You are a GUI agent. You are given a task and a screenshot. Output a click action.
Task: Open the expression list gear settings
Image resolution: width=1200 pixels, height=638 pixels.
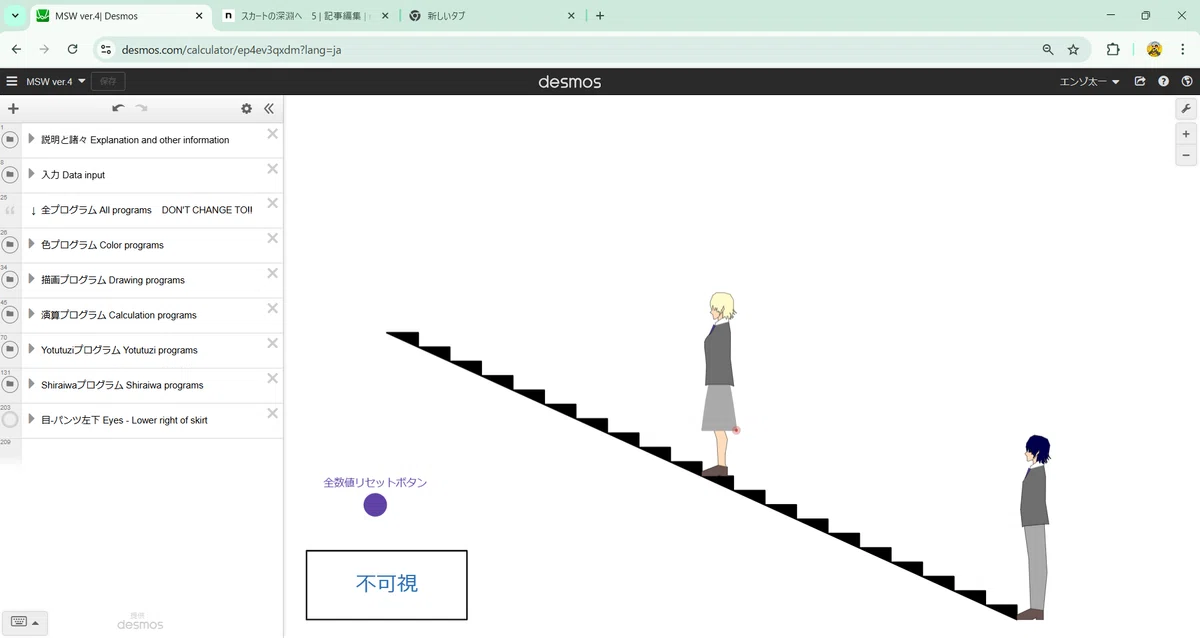pyautogui.click(x=247, y=109)
